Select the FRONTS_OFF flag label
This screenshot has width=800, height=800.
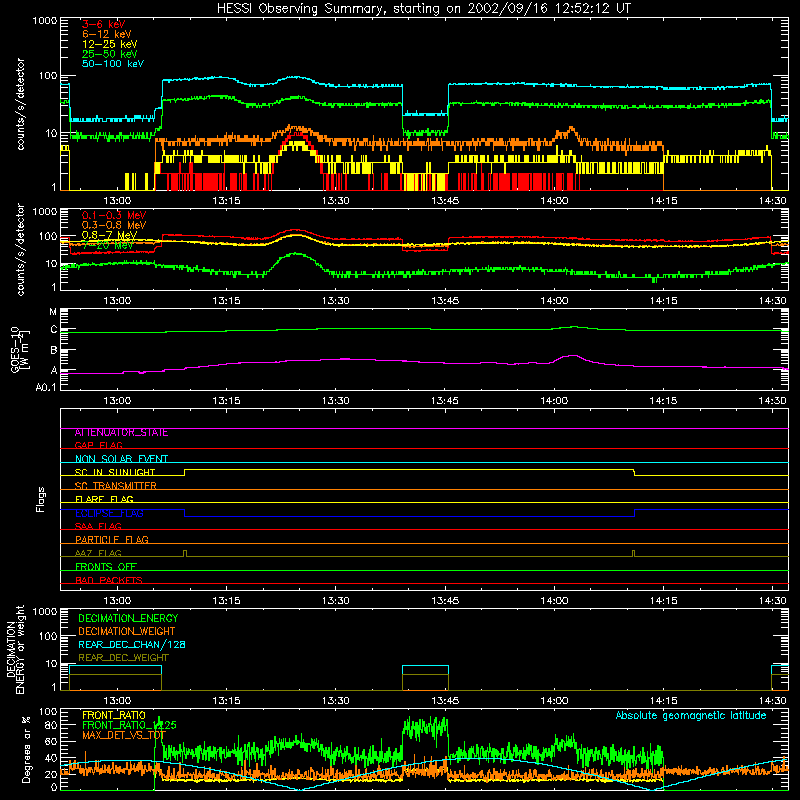106,566
